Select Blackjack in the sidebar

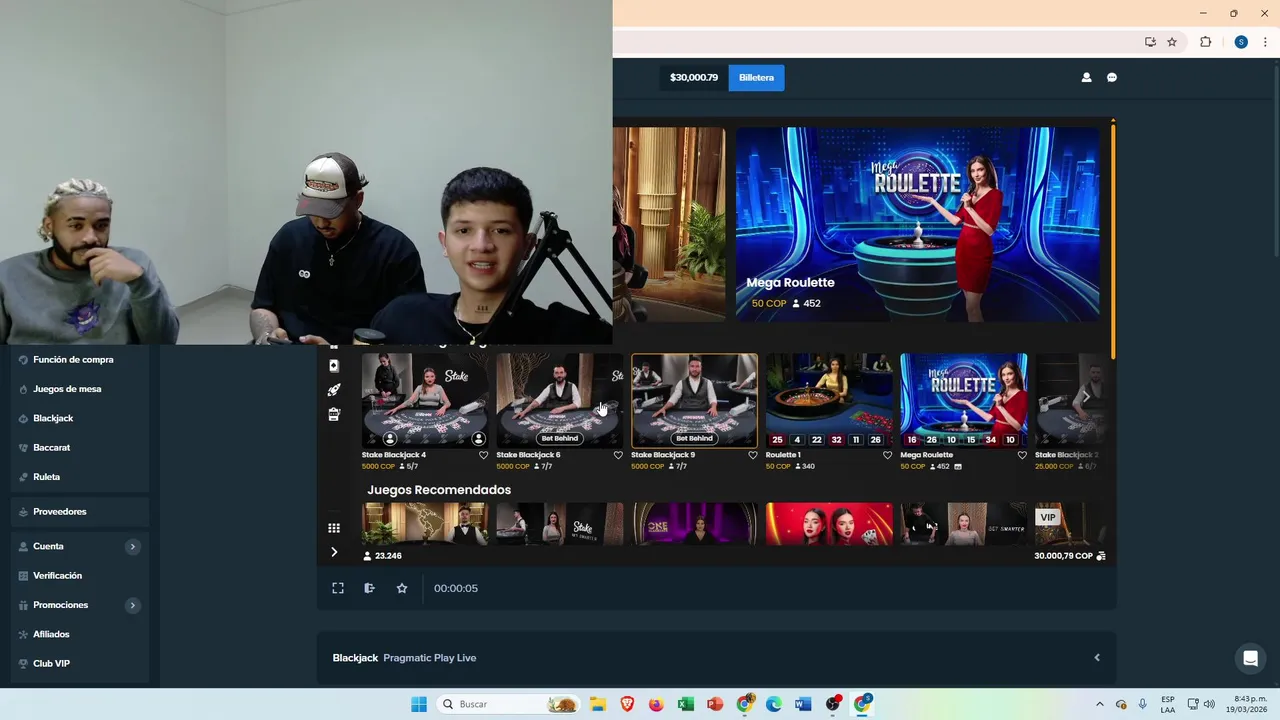[x=79, y=418]
